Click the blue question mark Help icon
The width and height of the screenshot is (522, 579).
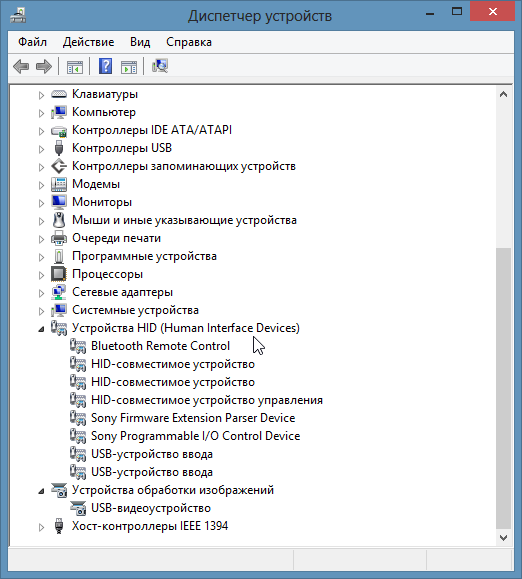[x=106, y=66]
